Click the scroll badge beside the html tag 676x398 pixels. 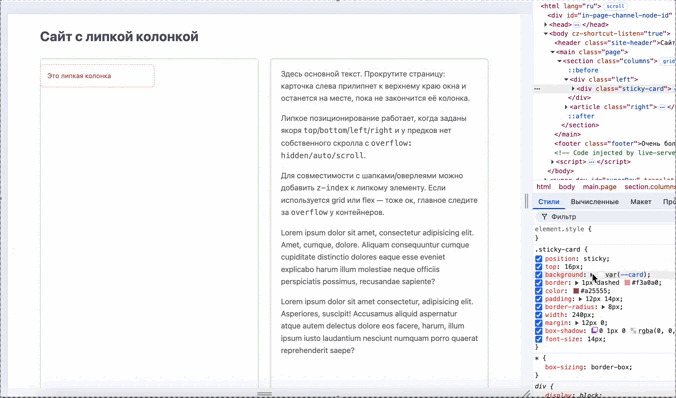(615, 6)
